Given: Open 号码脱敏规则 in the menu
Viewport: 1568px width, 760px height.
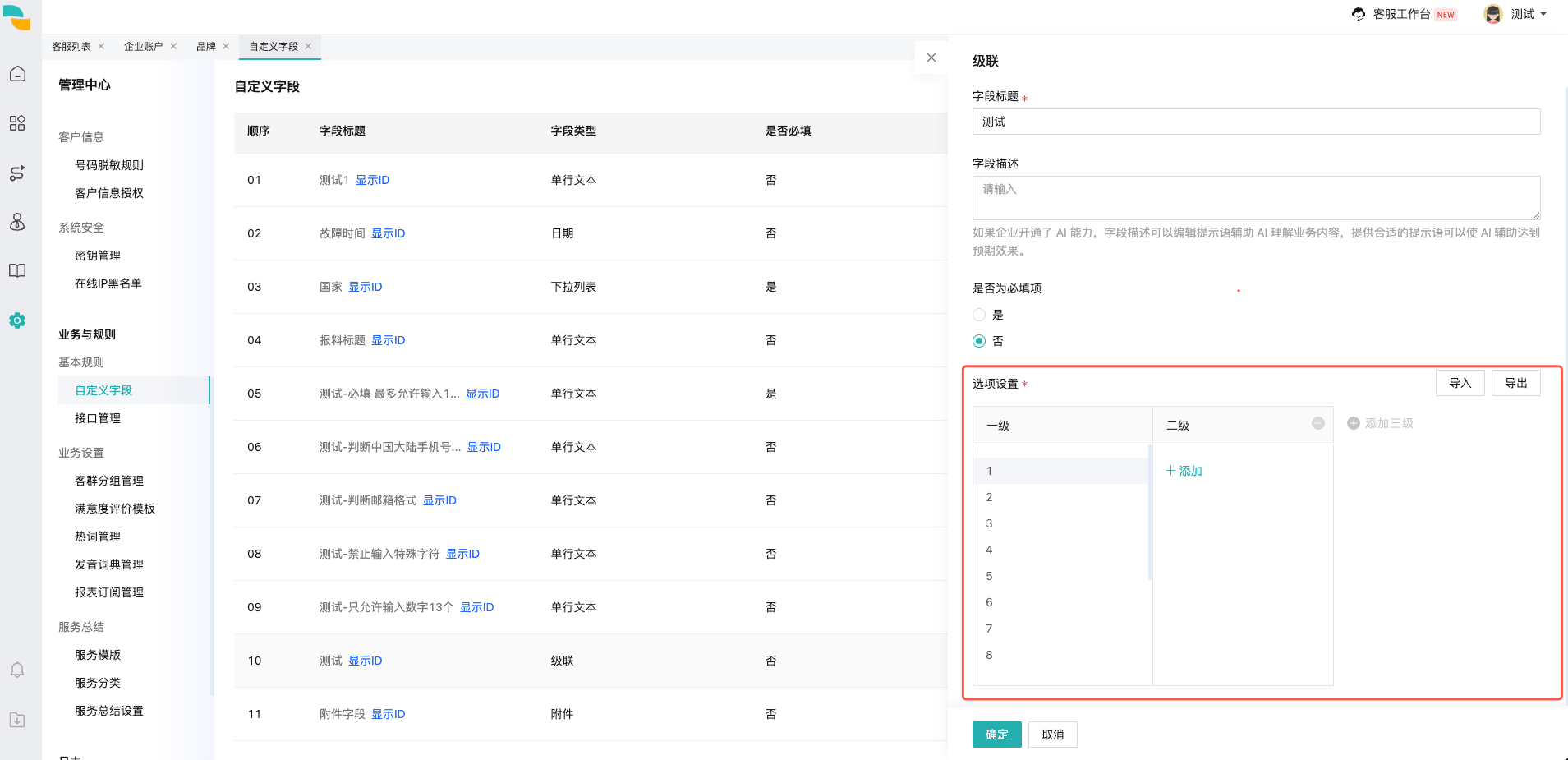Looking at the screenshot, I should [109, 165].
